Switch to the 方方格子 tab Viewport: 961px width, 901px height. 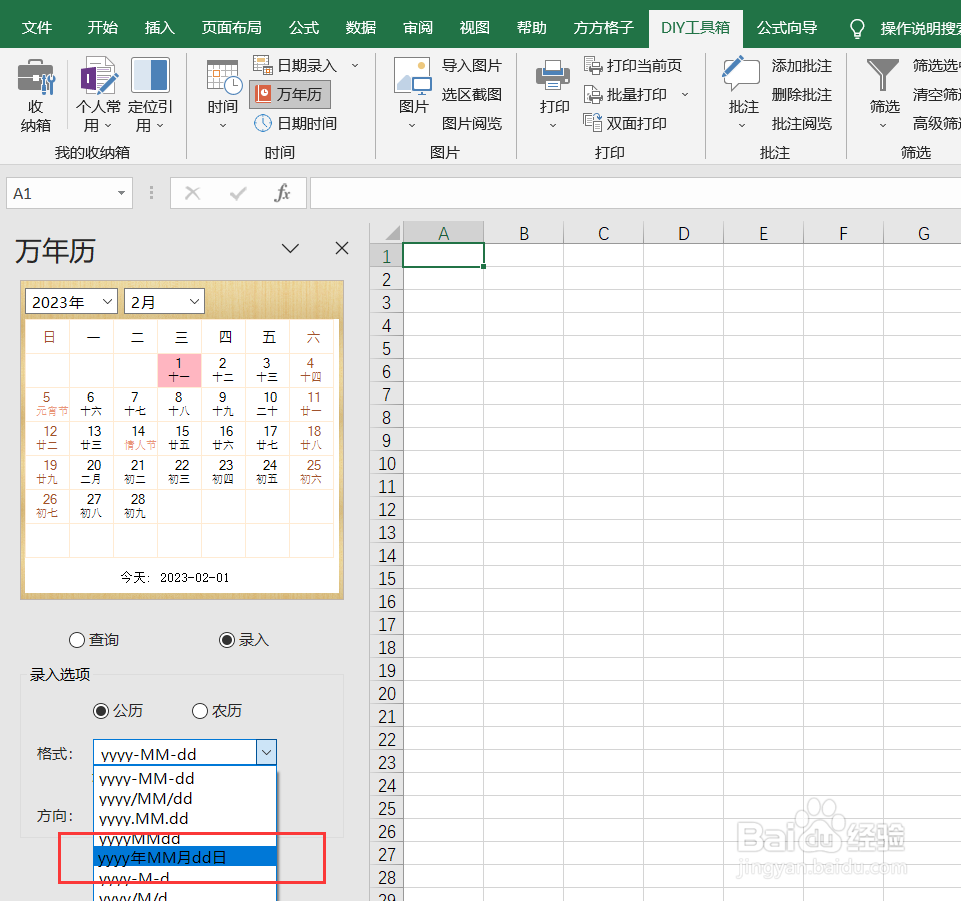pyautogui.click(x=603, y=28)
